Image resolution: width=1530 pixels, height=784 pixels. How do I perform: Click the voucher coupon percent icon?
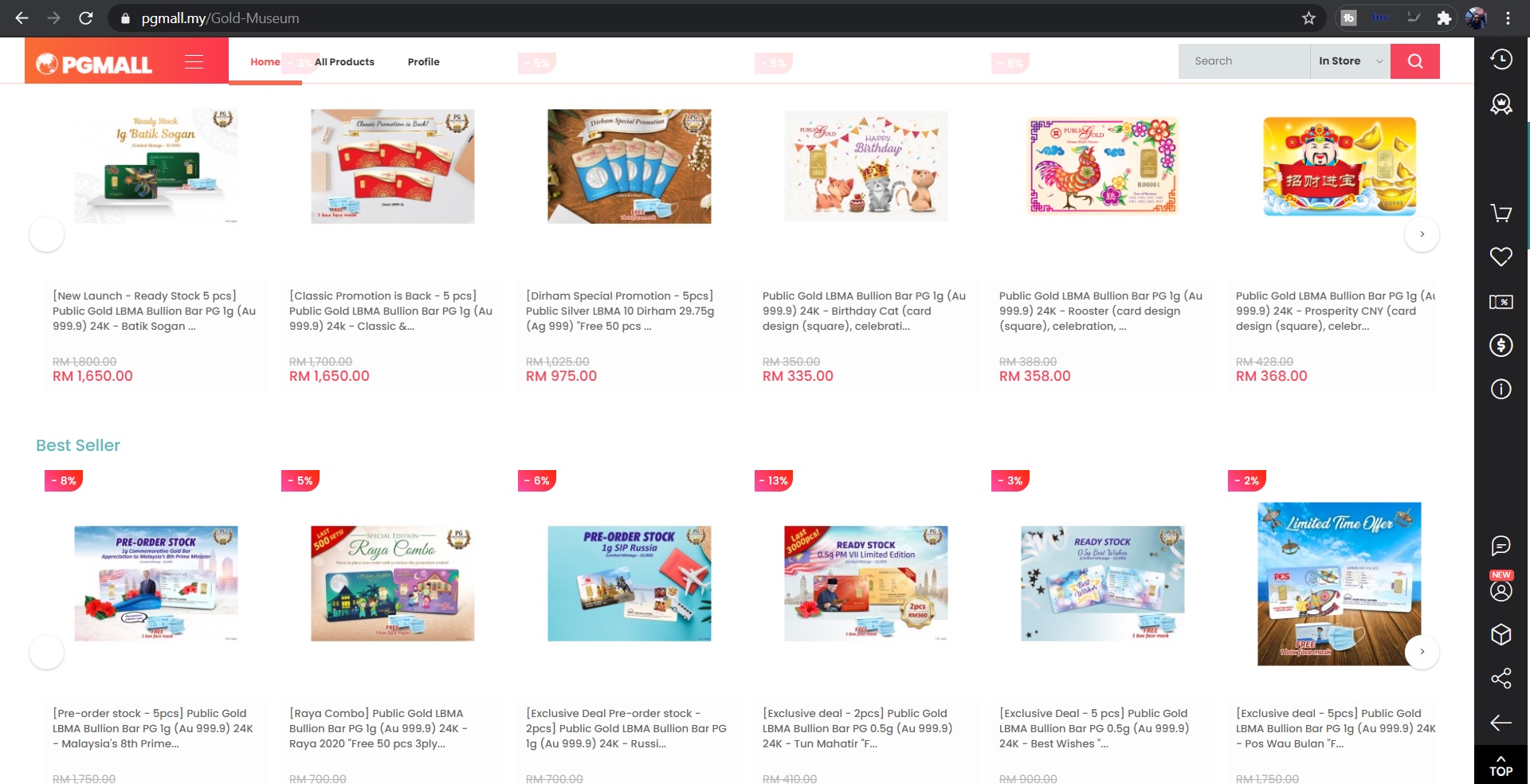(x=1501, y=301)
